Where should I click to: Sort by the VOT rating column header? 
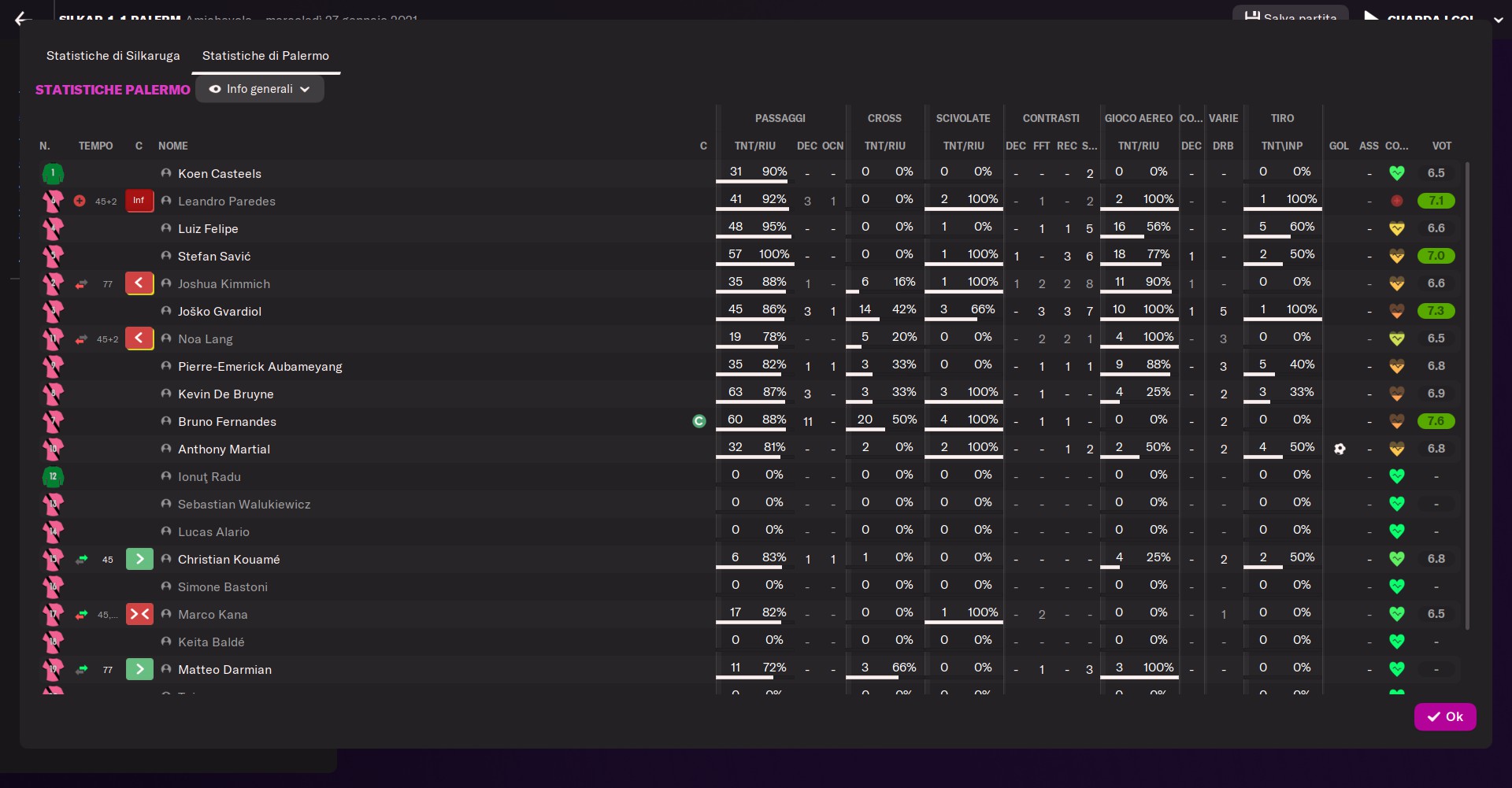pos(1442,146)
